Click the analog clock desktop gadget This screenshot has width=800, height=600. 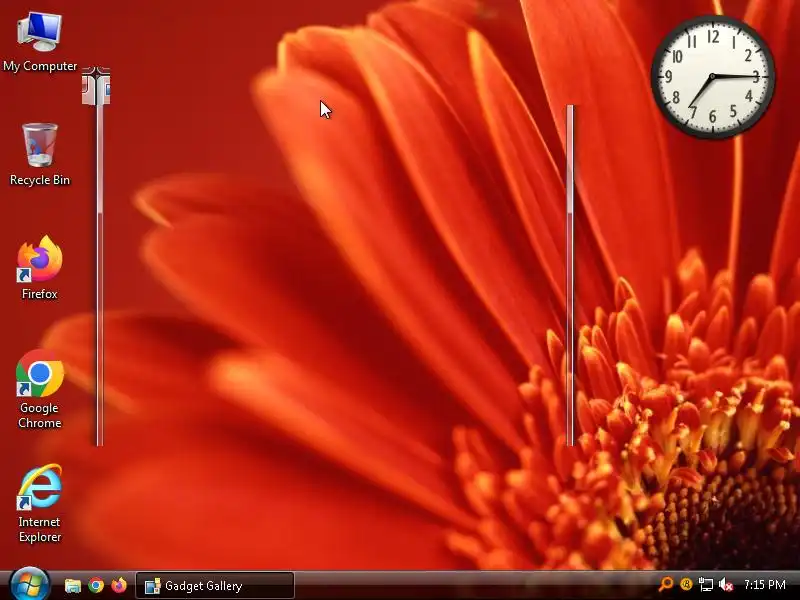coord(713,77)
